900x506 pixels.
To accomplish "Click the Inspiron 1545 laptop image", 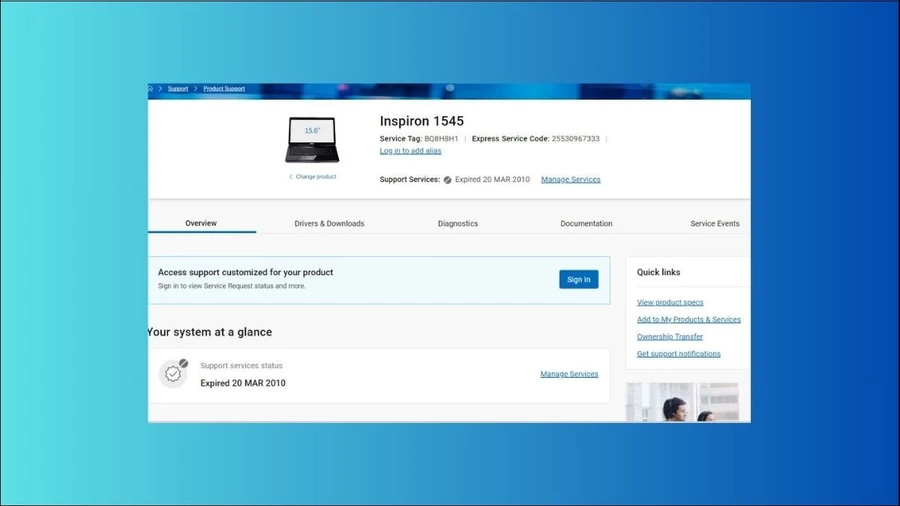I will pyautogui.click(x=312, y=140).
